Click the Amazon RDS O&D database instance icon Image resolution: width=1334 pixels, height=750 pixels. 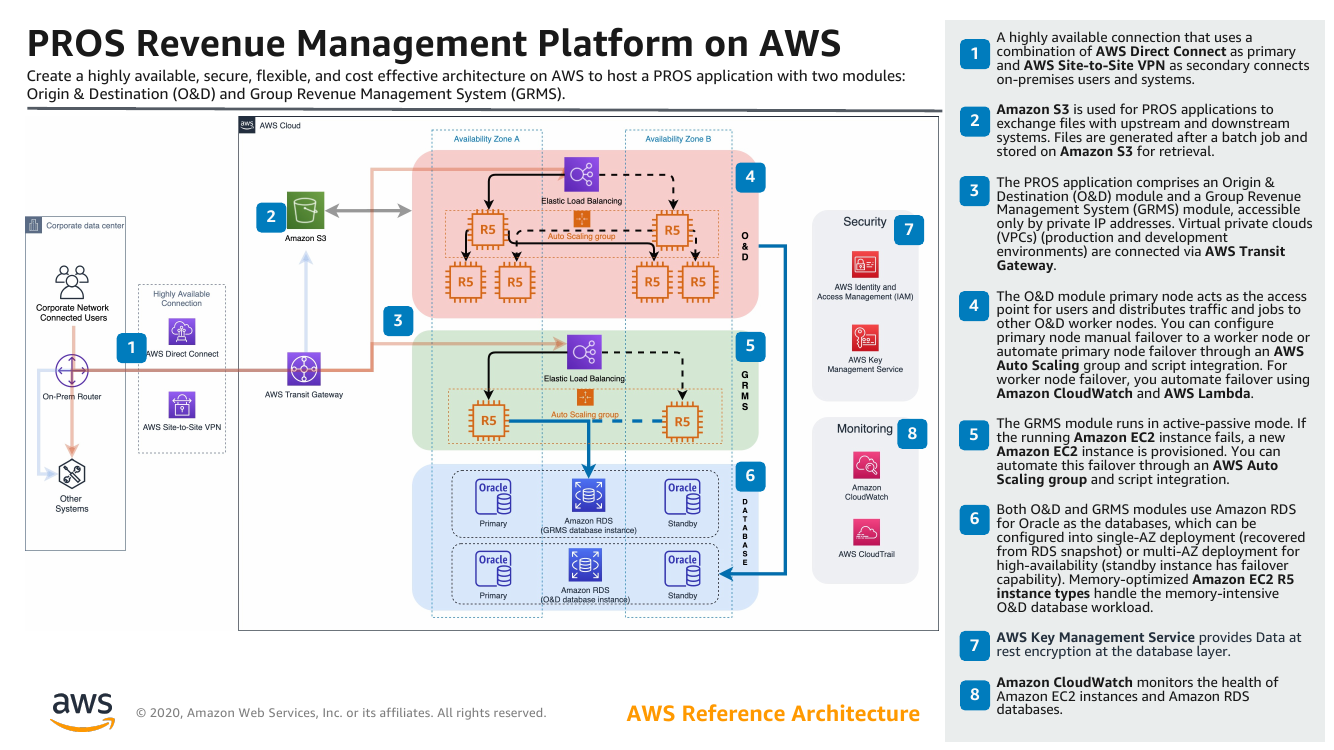pos(586,565)
